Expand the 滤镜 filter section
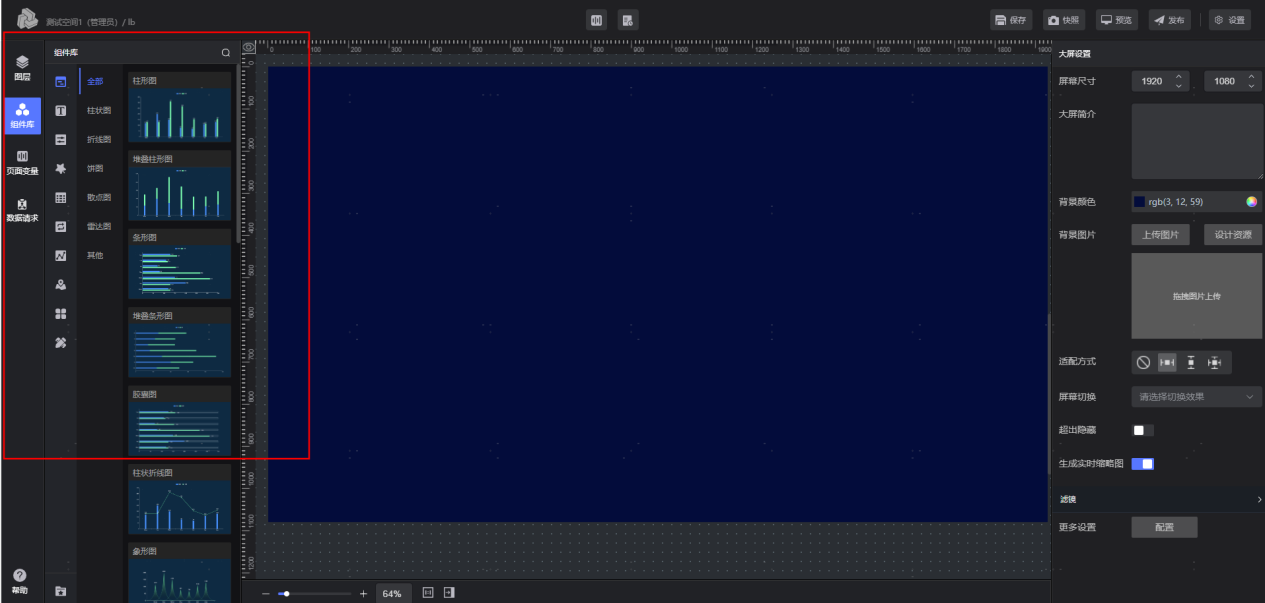 click(1158, 499)
